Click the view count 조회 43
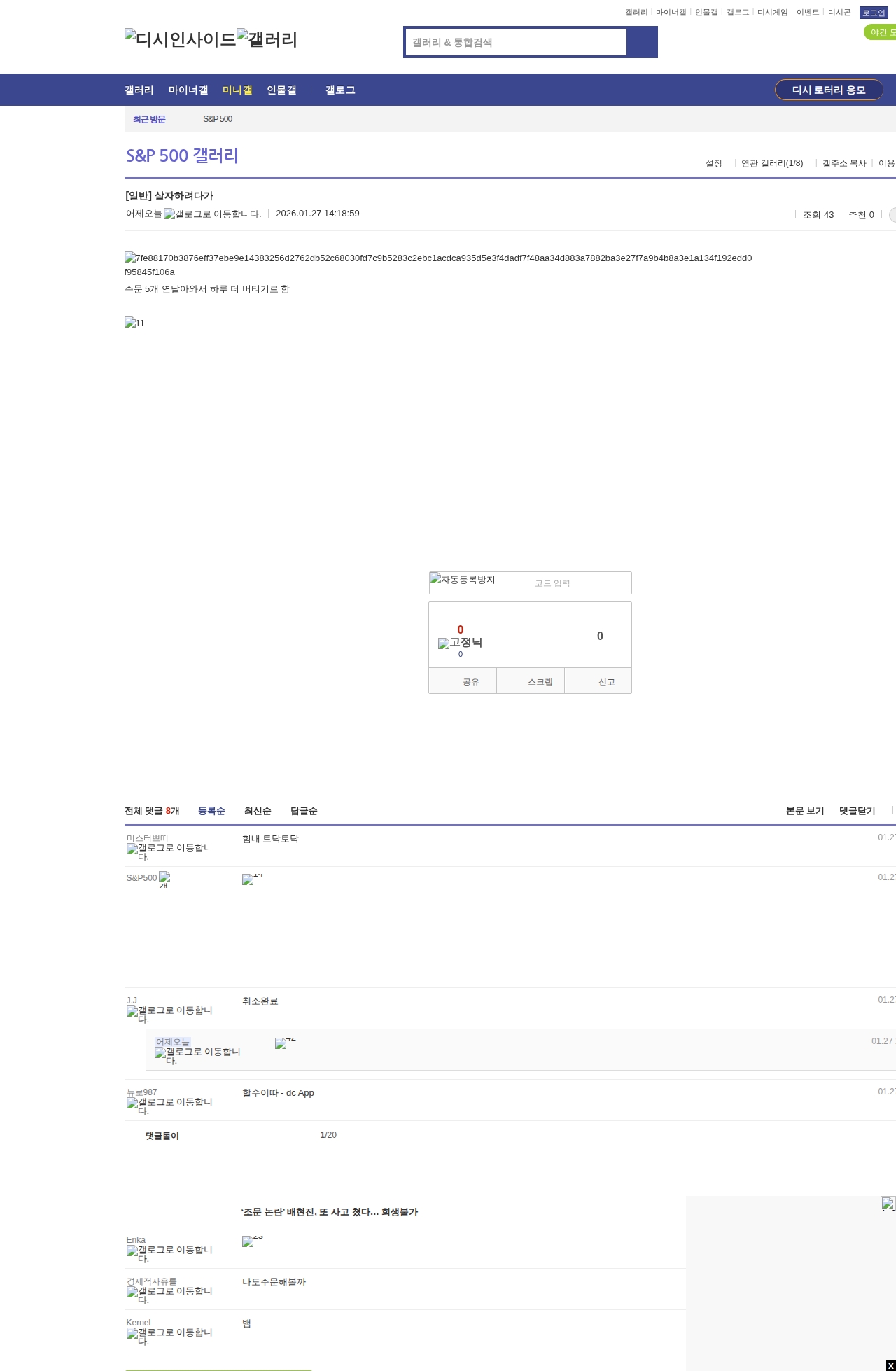 coord(818,215)
